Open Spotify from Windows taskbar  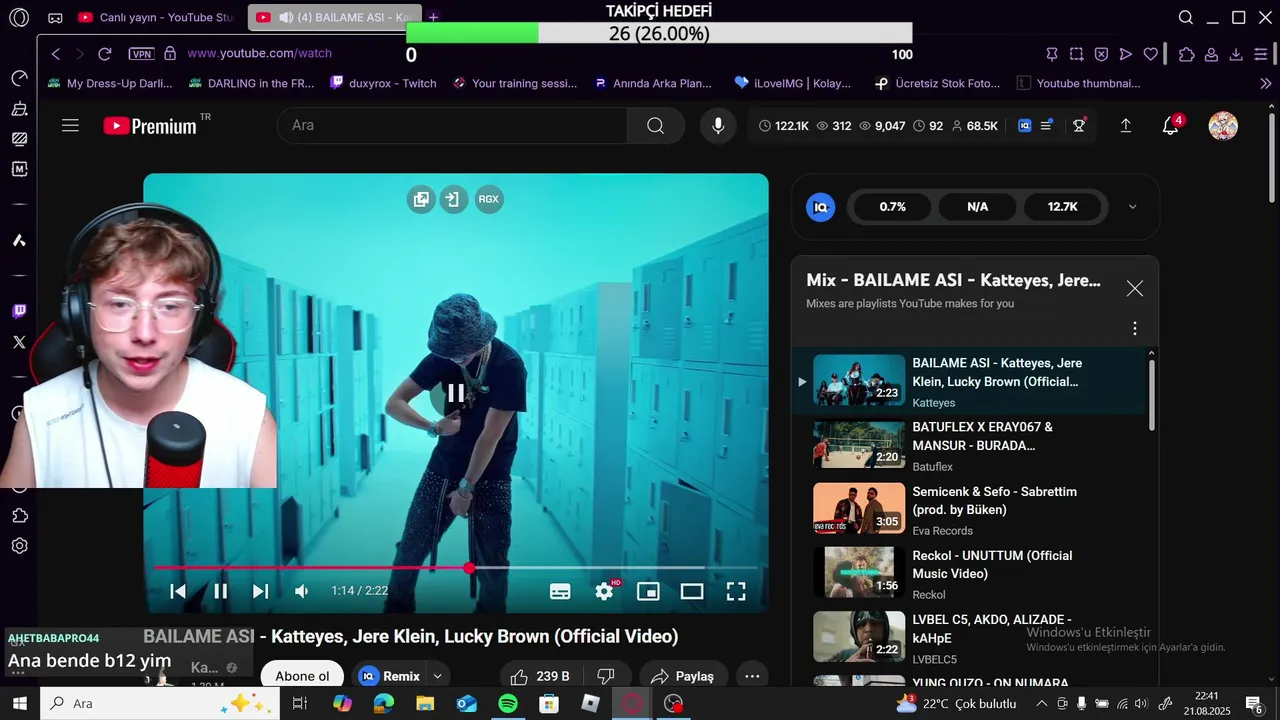508,703
